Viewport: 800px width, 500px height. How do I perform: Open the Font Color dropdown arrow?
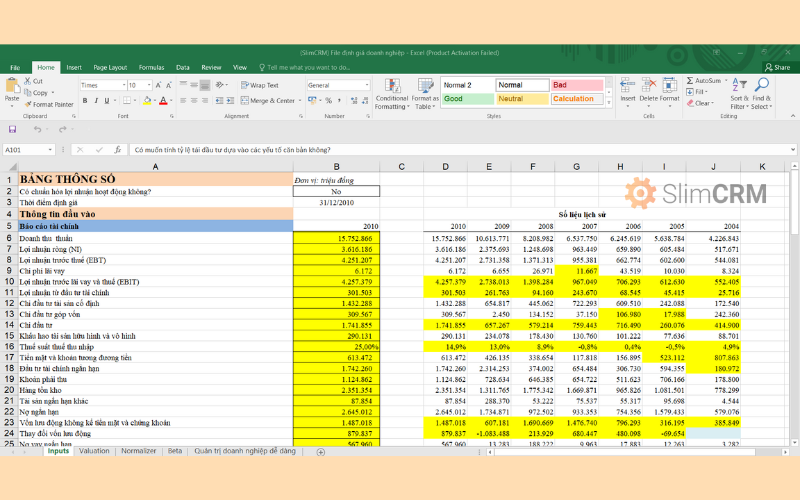pyautogui.click(x=171, y=101)
